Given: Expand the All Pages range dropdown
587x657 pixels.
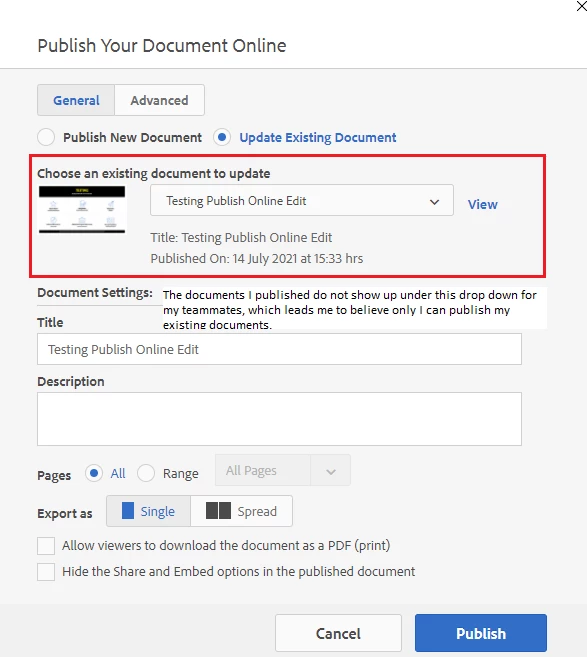Looking at the screenshot, I should (283, 470).
